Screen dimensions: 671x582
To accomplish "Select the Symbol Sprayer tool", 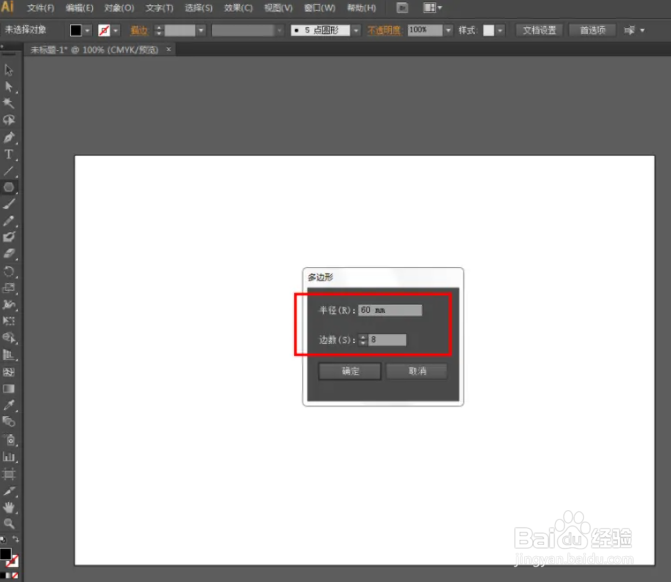I will 9,439.
